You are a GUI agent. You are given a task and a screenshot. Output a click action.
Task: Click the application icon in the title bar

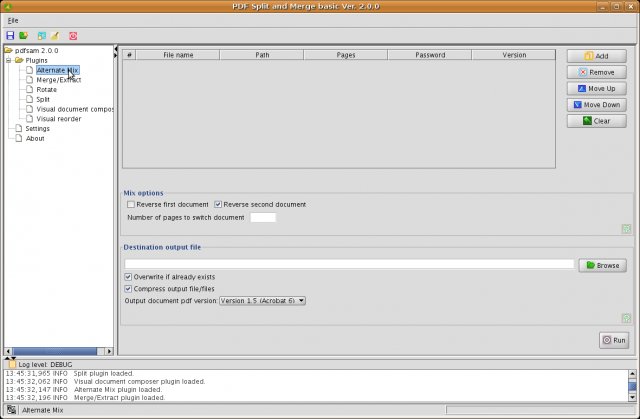(8, 7)
